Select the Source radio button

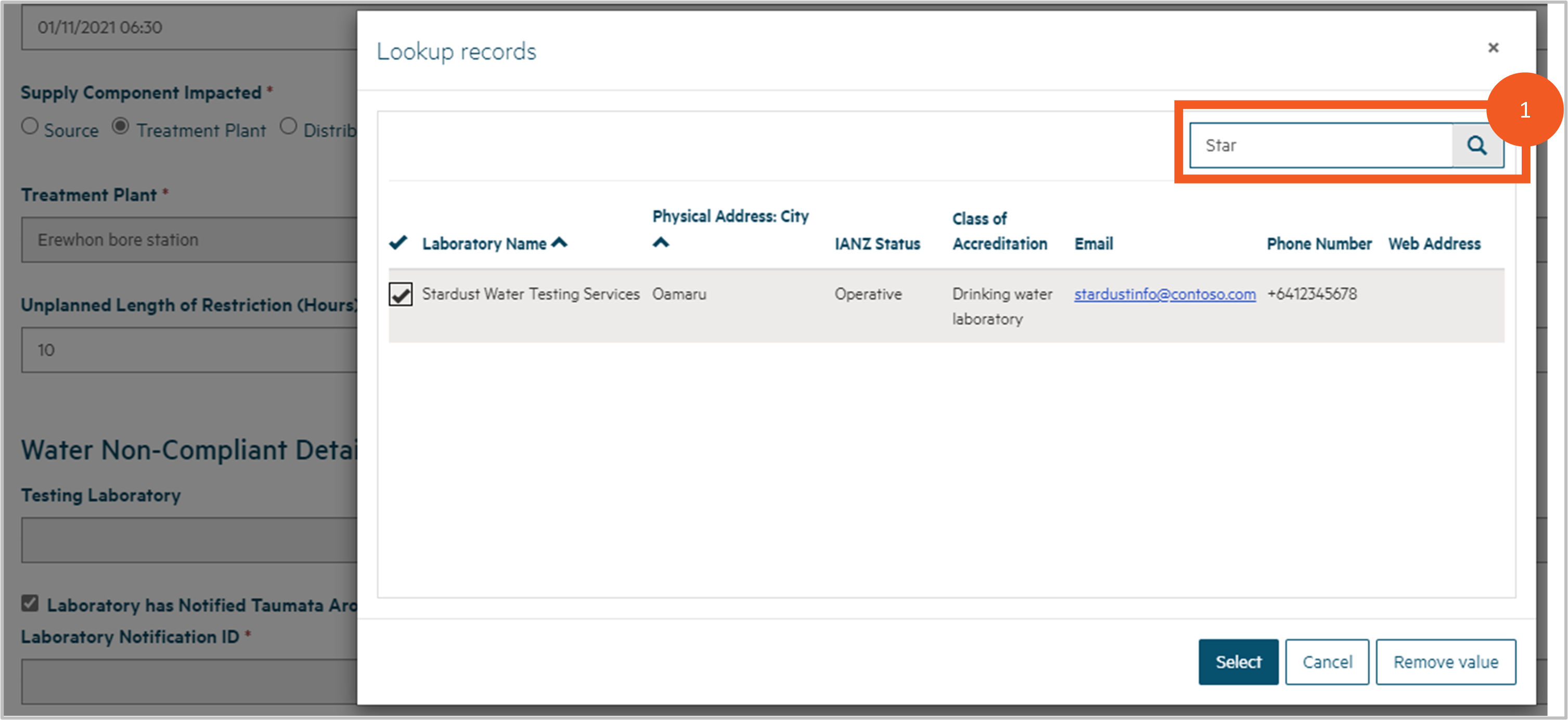[30, 126]
